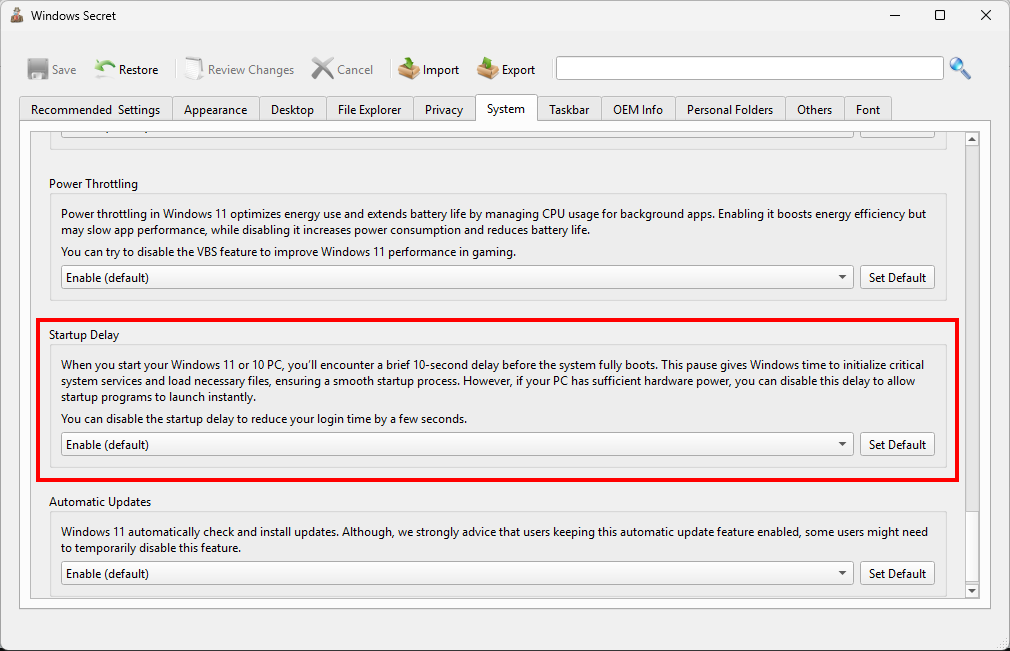Click Set Default for Startup Delay

pyautogui.click(x=897, y=444)
